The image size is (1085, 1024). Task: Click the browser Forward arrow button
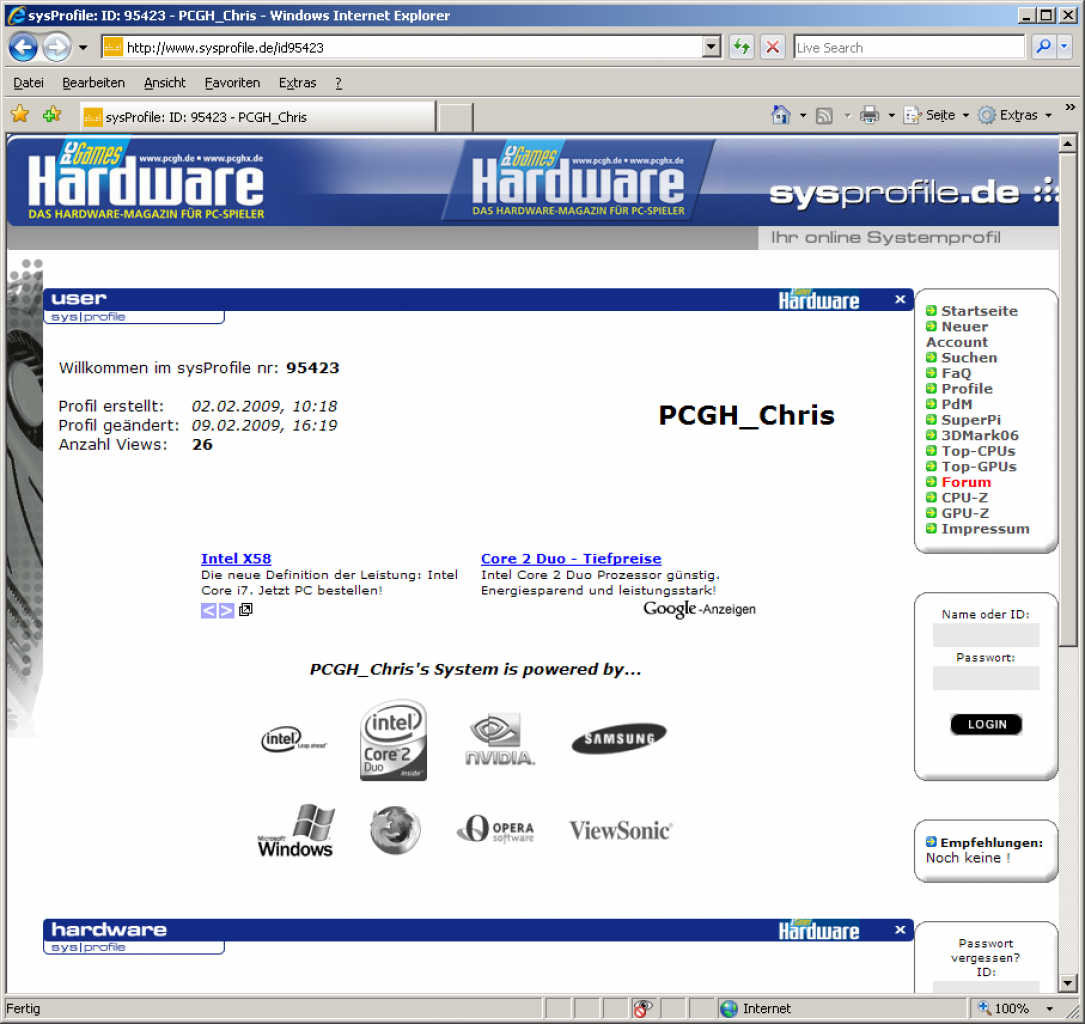[57, 47]
